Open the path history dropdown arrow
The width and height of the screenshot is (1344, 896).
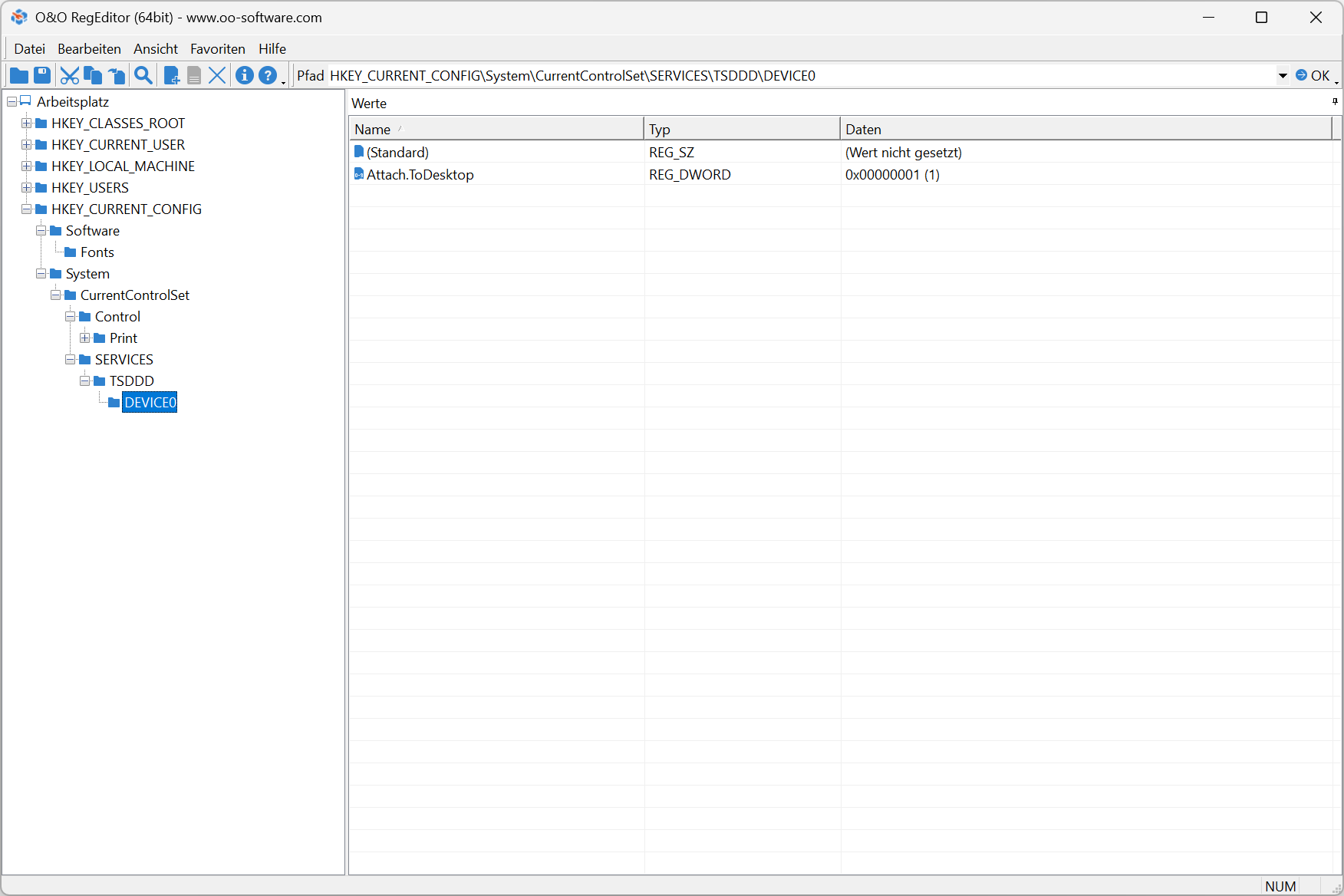(1282, 76)
